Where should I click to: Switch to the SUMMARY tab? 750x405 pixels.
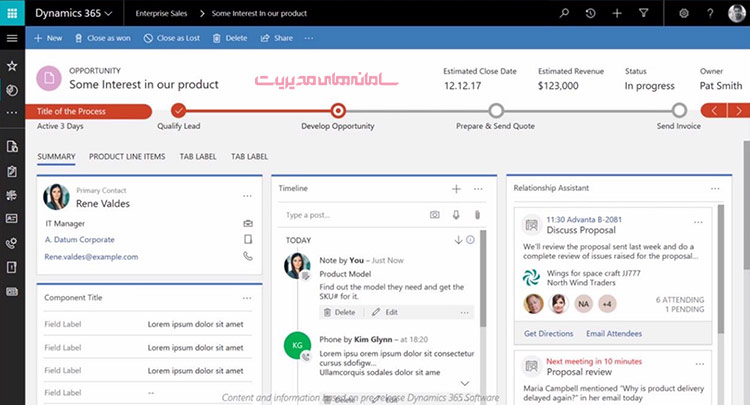pyautogui.click(x=56, y=157)
